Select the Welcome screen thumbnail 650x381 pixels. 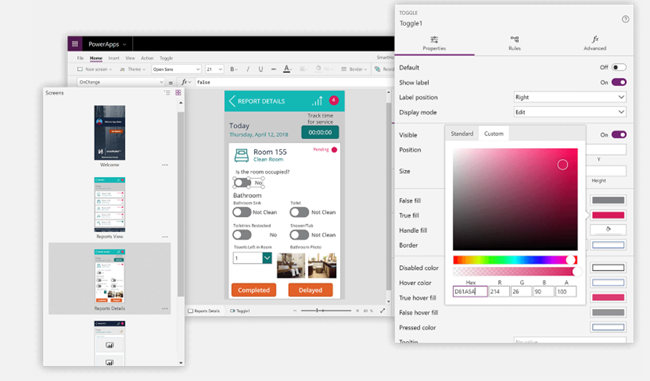point(109,133)
